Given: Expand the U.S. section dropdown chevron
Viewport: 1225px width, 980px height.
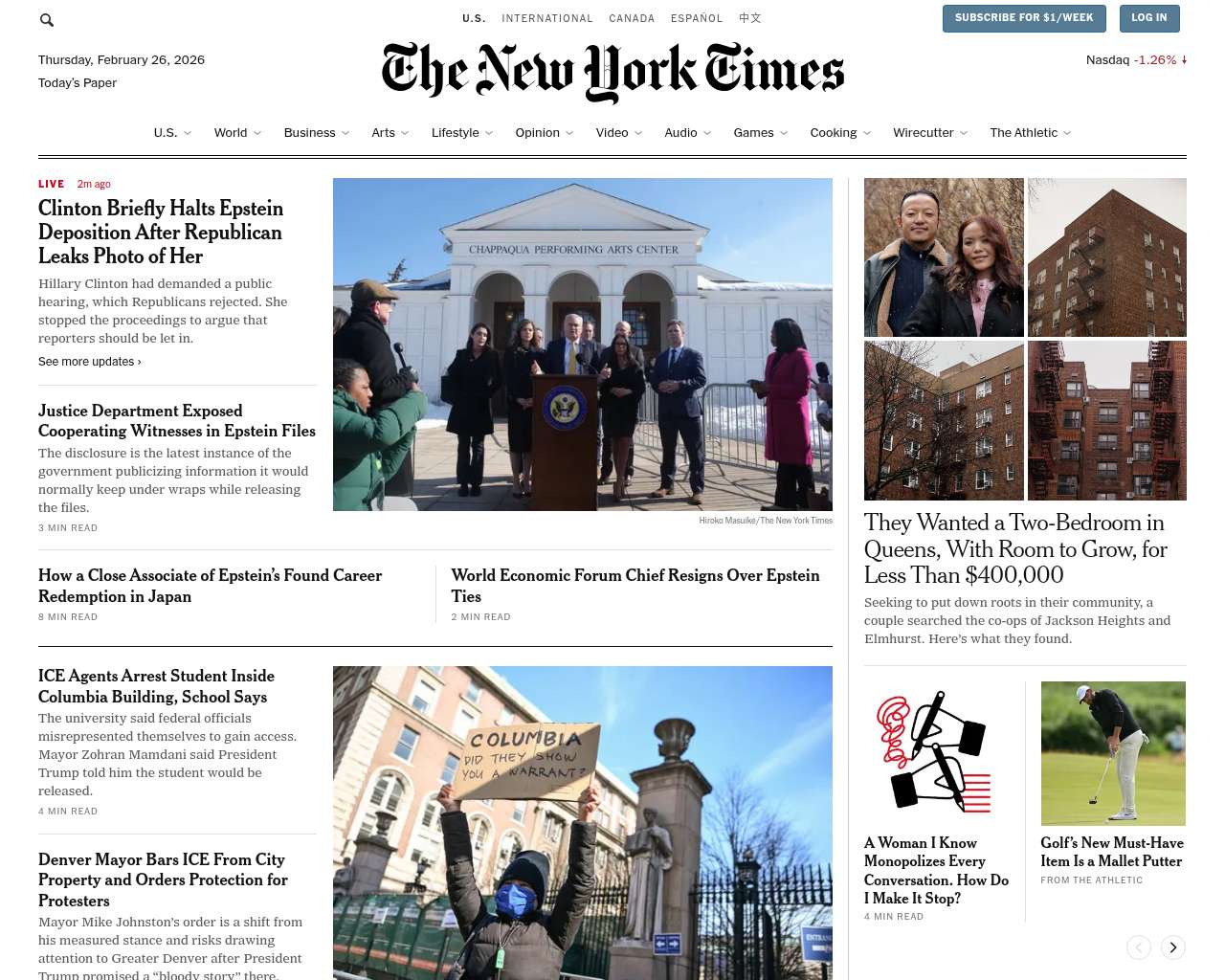Looking at the screenshot, I should [188, 133].
